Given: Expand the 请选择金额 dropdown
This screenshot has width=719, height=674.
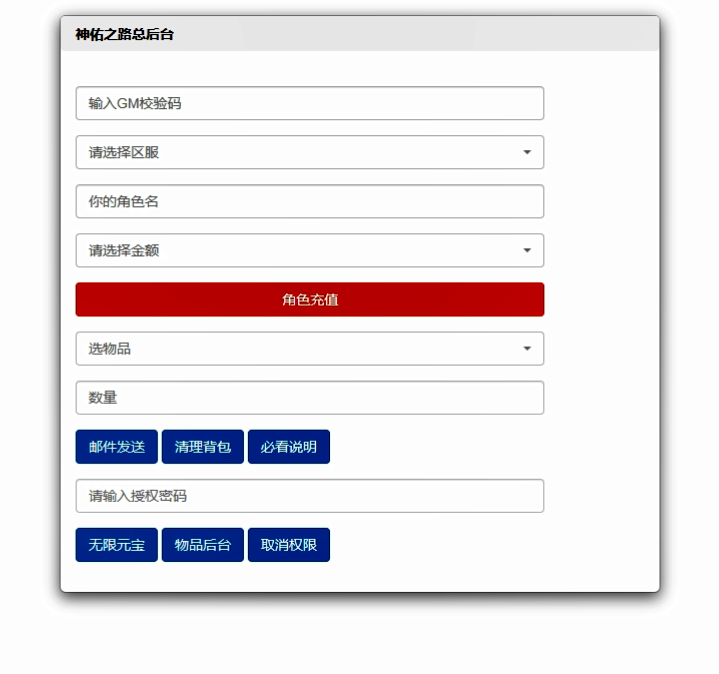Looking at the screenshot, I should point(310,250).
